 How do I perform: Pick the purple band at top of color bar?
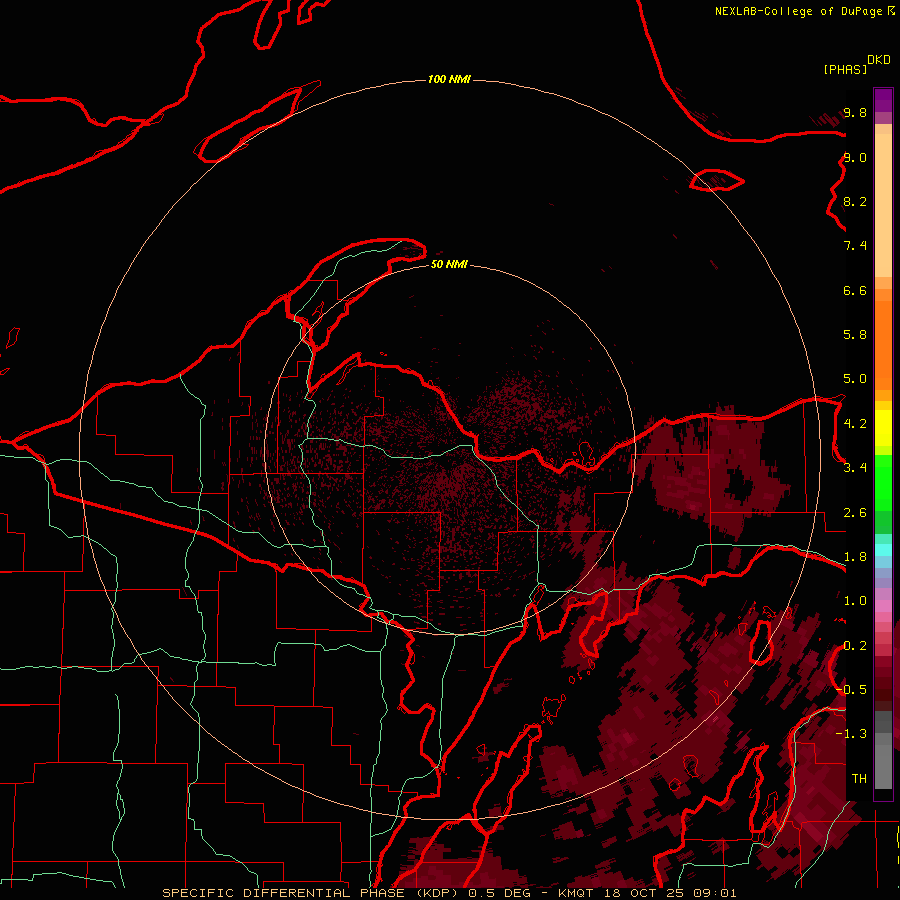(883, 100)
